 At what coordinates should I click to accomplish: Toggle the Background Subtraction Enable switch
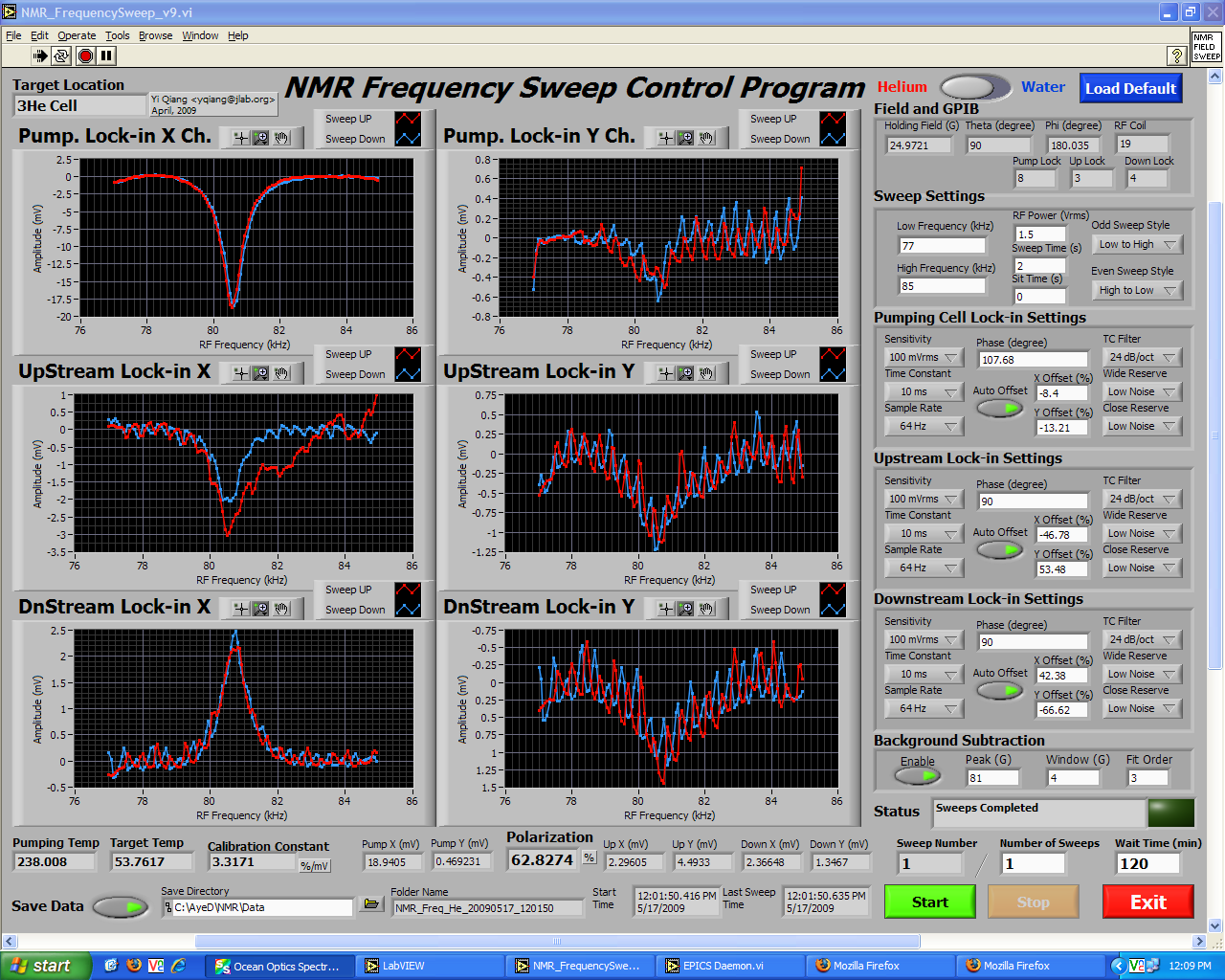[x=918, y=777]
